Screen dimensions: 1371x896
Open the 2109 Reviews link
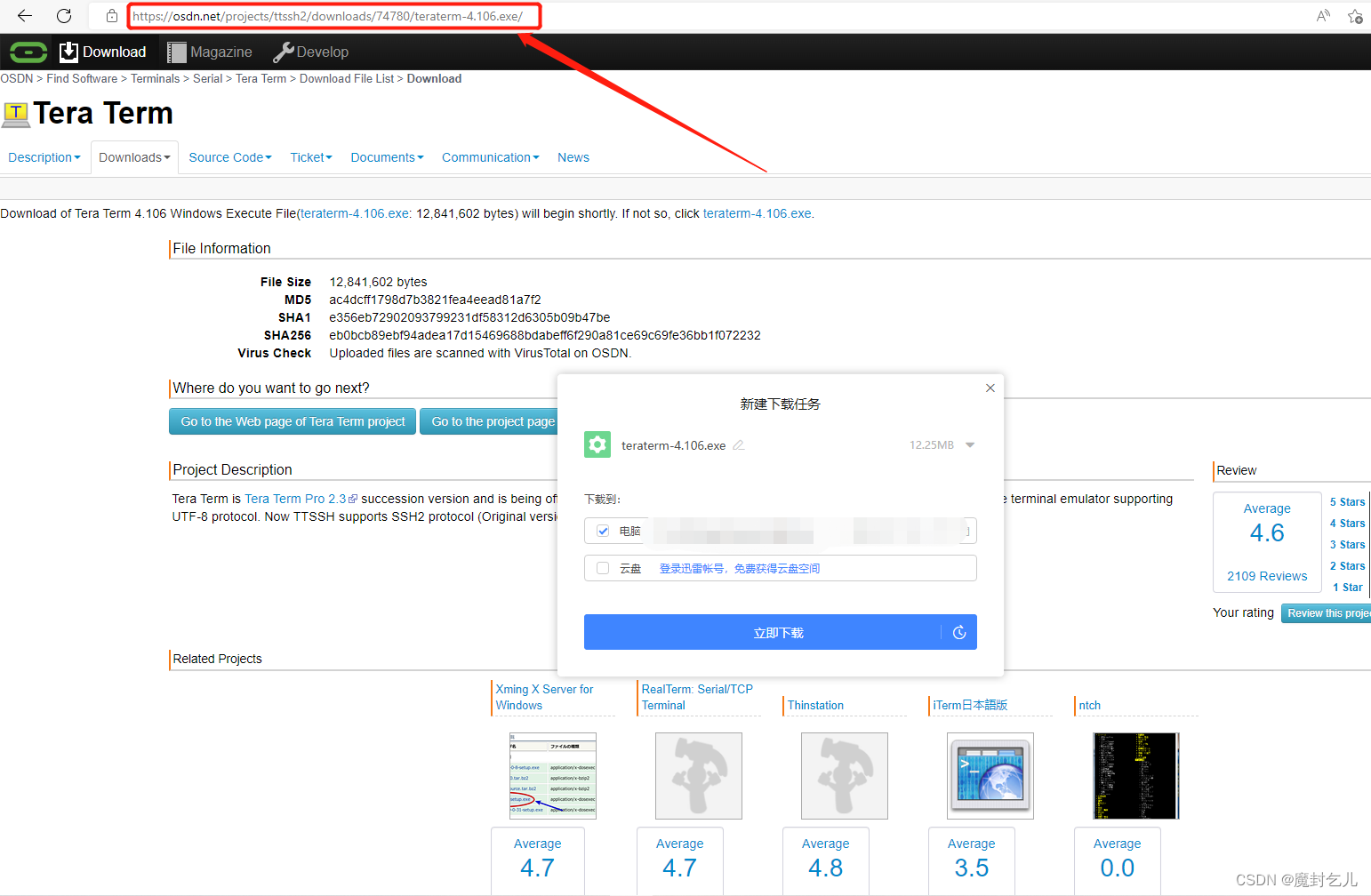tap(1267, 576)
